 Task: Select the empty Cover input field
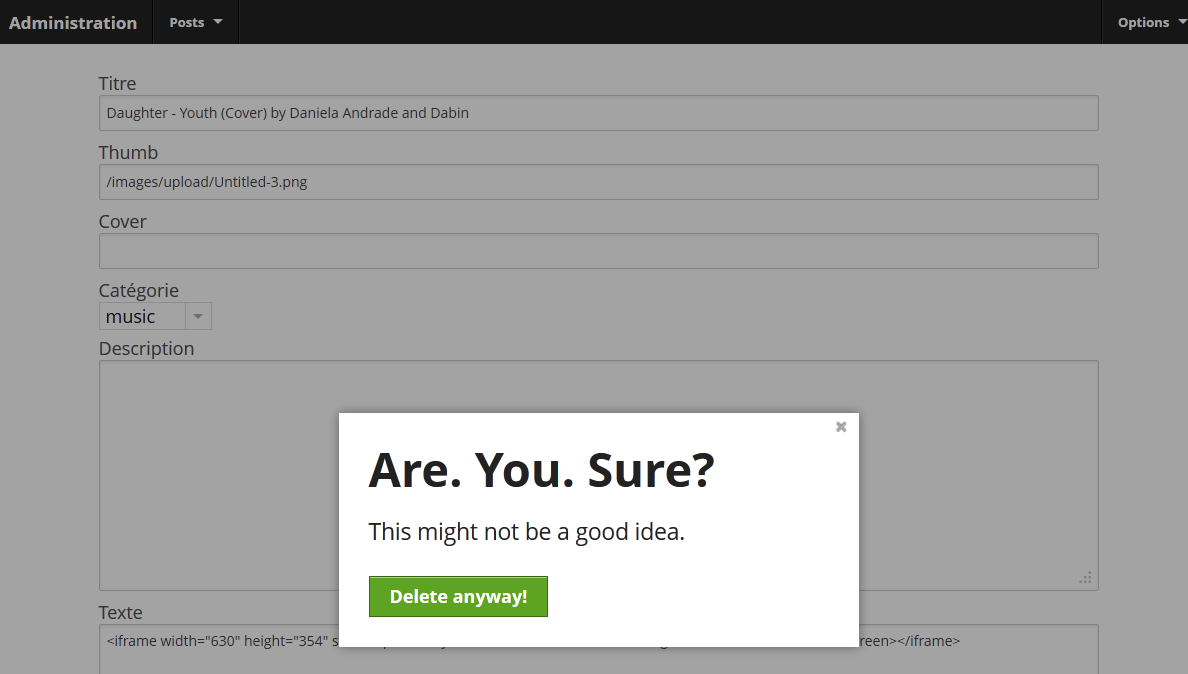coord(598,251)
